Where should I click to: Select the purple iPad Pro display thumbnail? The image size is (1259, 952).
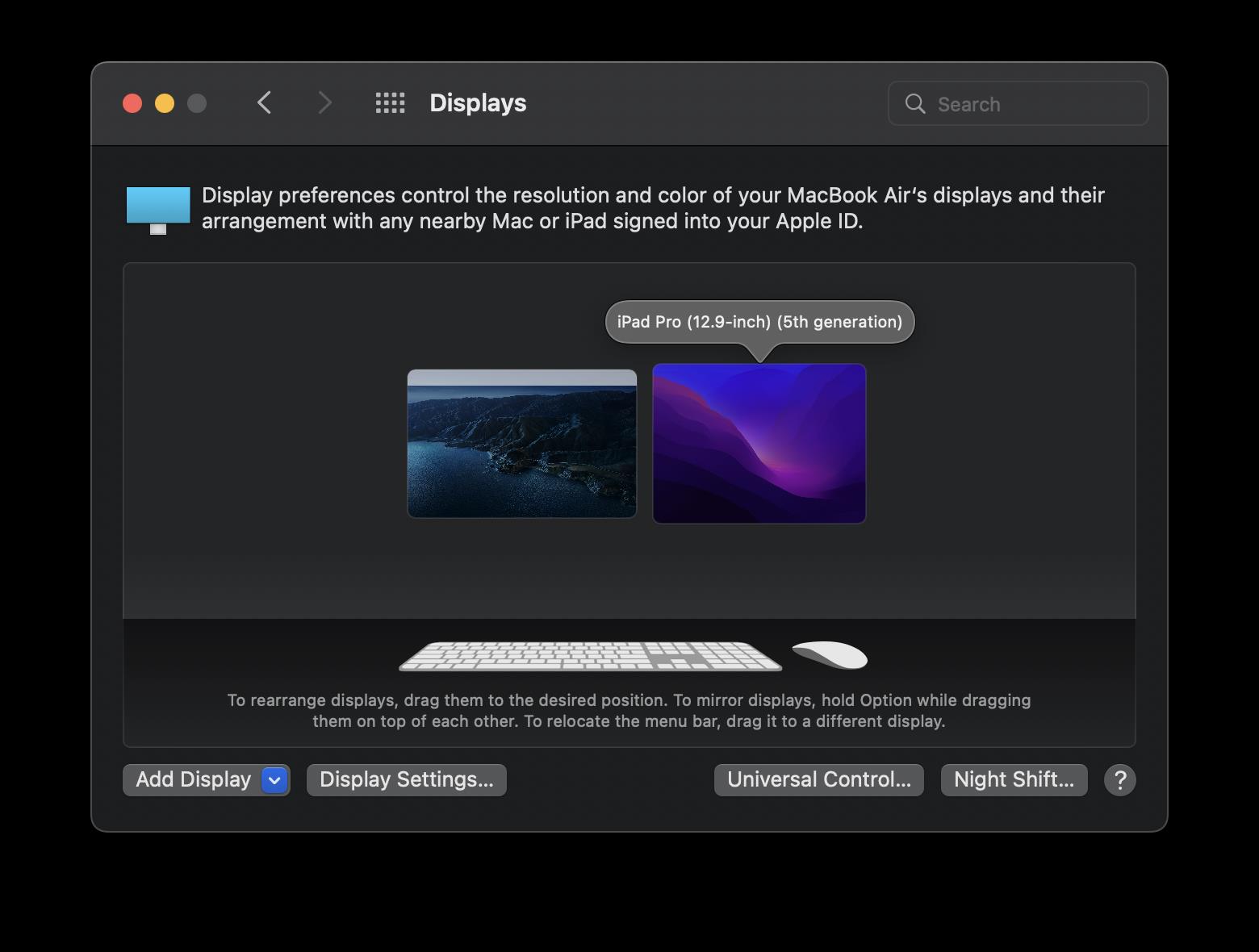[x=759, y=444]
